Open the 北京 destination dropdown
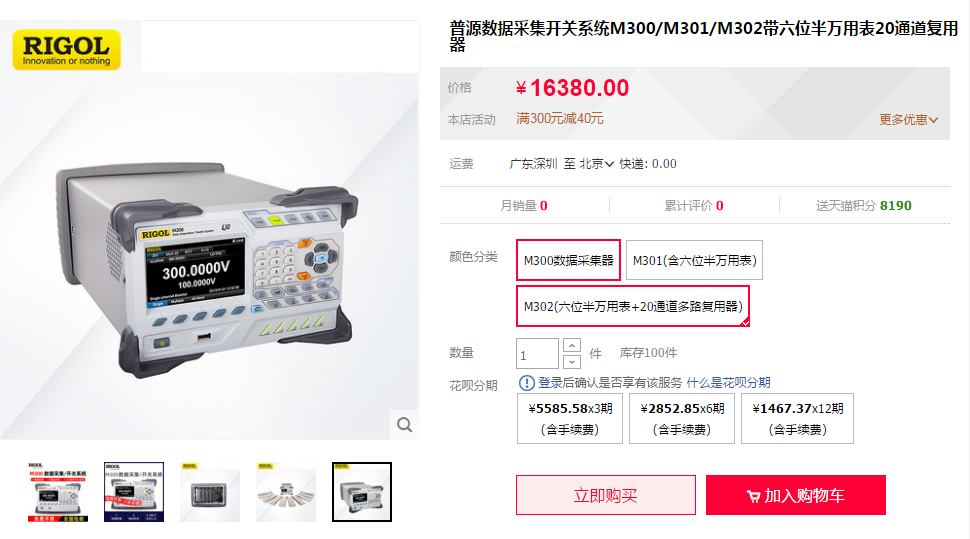The height and width of the screenshot is (539, 970). pyautogui.click(x=596, y=164)
